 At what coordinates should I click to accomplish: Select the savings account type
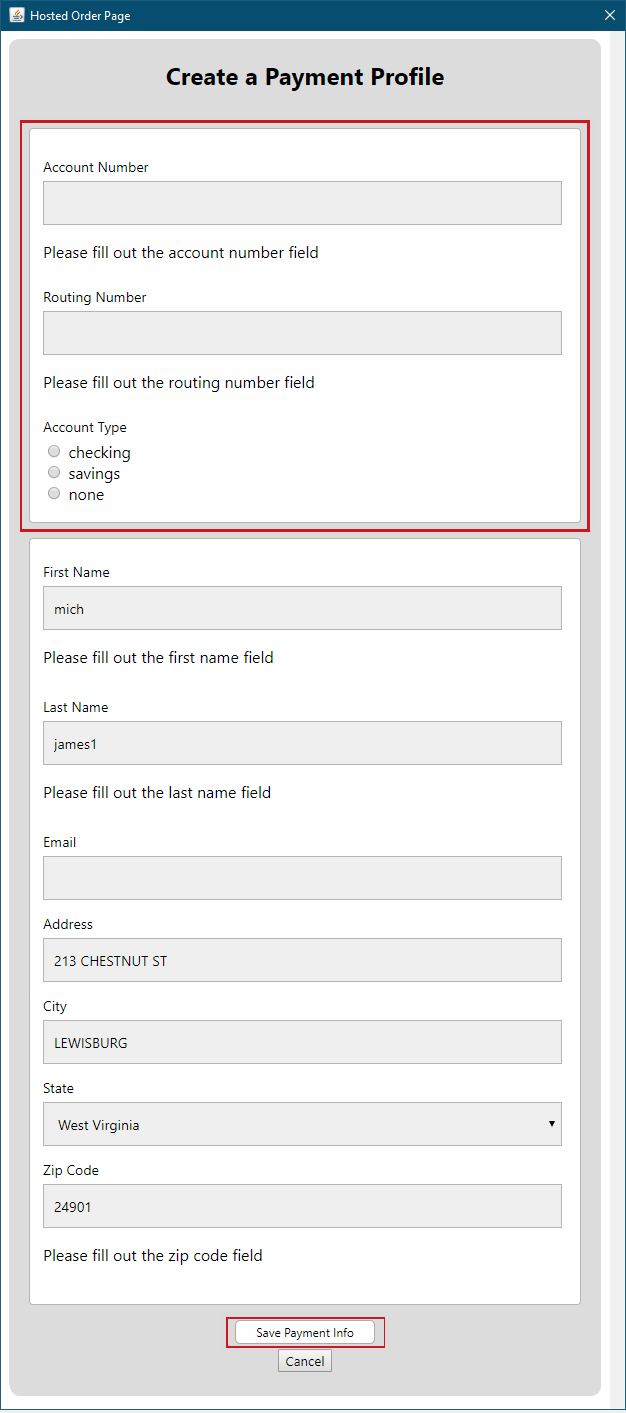pyautogui.click(x=55, y=473)
